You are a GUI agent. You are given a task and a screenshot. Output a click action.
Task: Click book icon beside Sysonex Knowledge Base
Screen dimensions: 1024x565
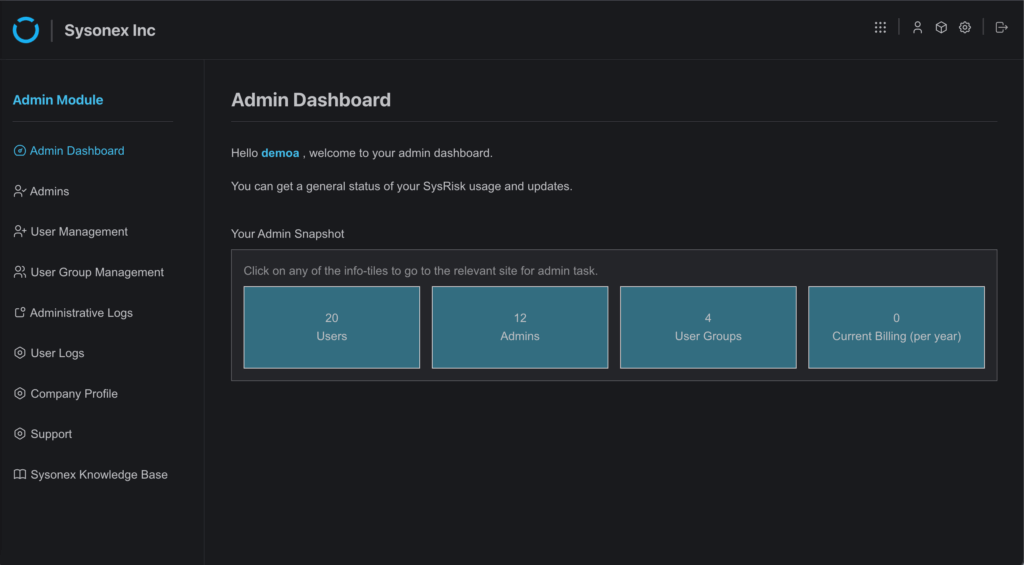(20, 475)
